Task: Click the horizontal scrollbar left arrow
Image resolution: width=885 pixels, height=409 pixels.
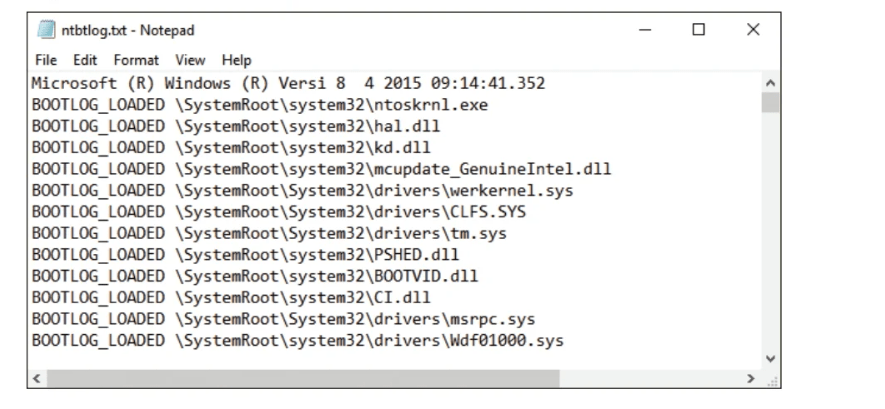Action: click(37, 379)
